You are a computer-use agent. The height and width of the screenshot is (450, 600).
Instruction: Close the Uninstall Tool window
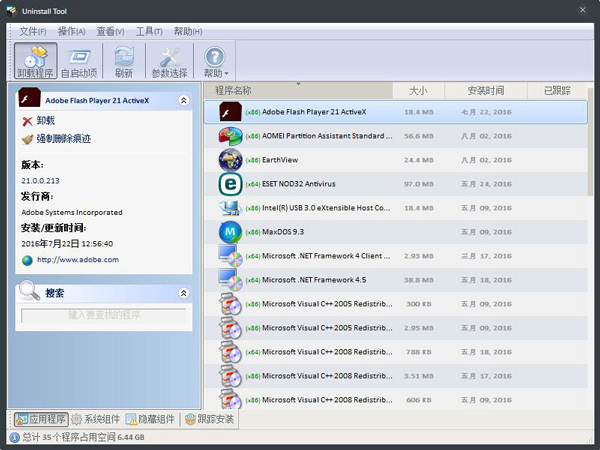point(582,10)
